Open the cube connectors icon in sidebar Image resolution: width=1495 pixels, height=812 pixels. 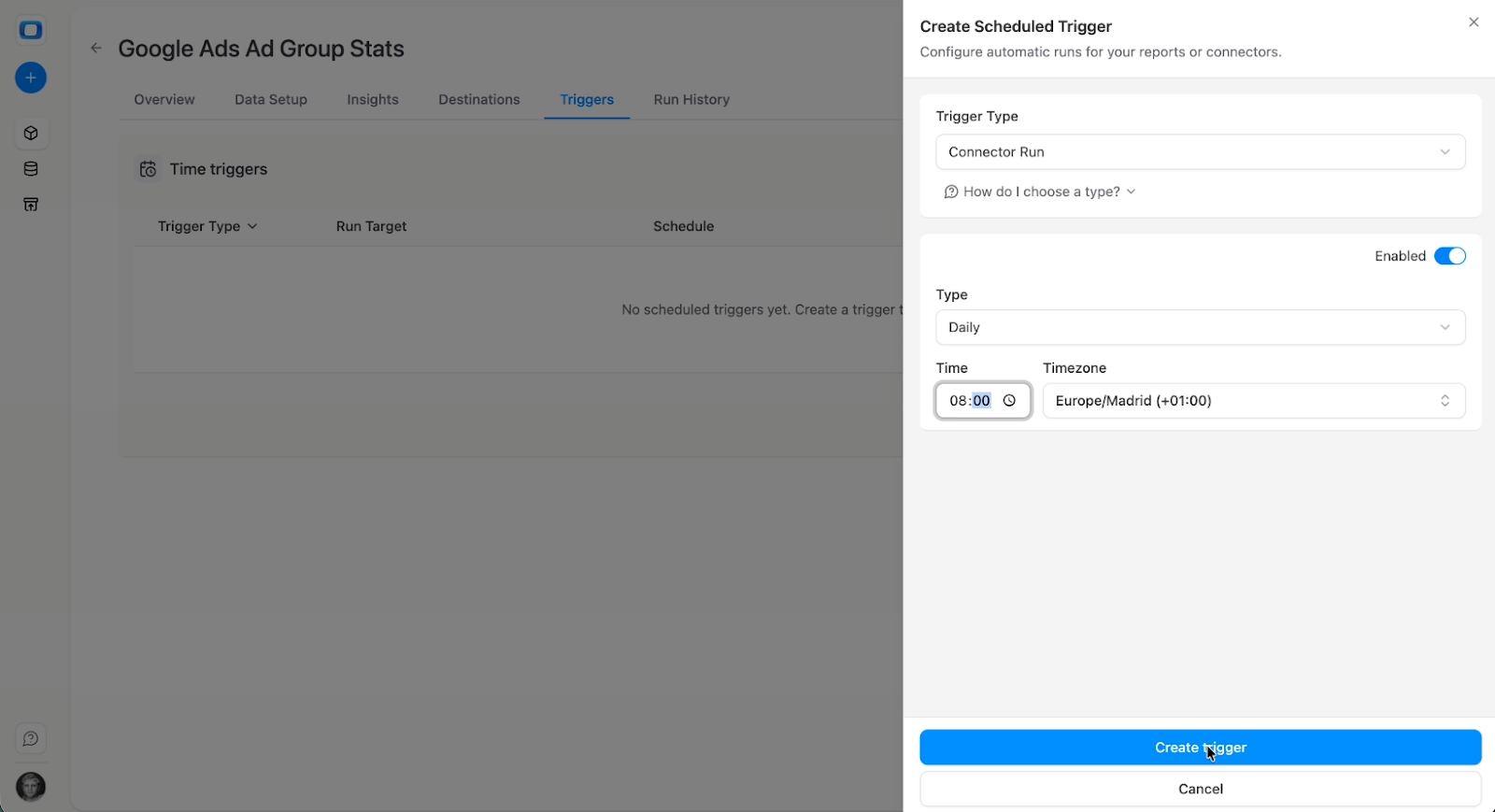tap(31, 134)
